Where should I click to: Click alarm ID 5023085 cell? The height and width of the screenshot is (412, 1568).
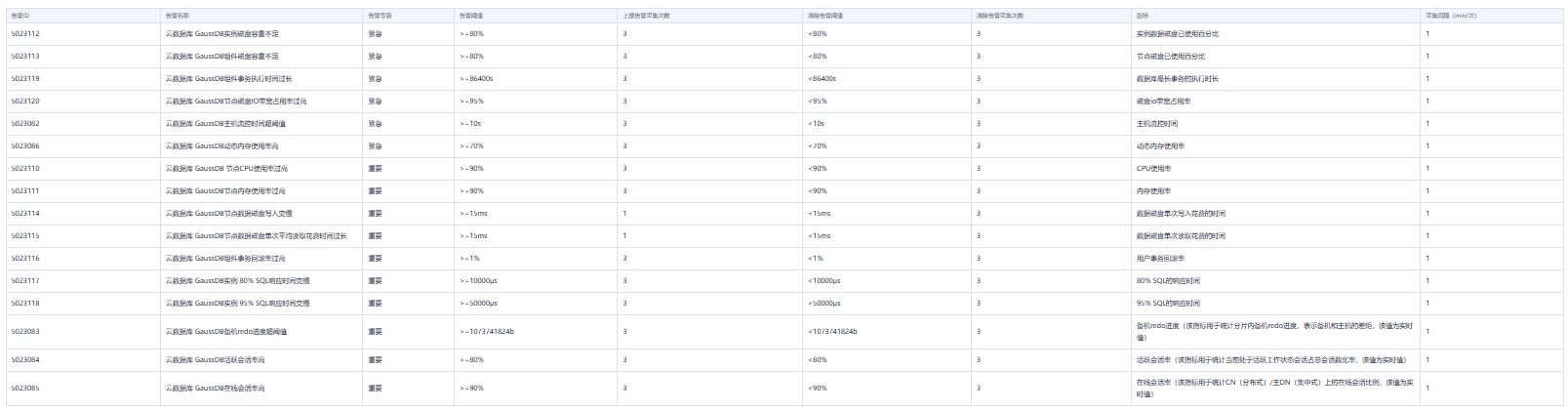(x=25, y=388)
